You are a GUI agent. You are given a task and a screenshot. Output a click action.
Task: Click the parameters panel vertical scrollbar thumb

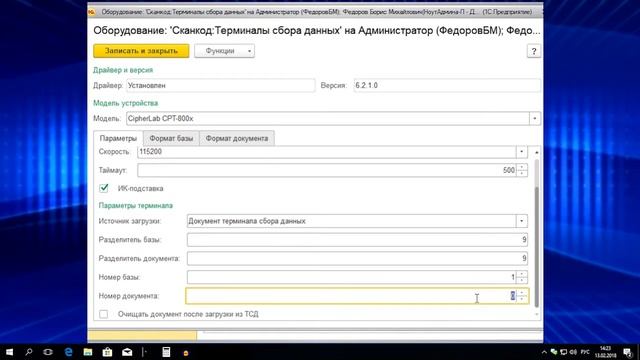(537, 247)
